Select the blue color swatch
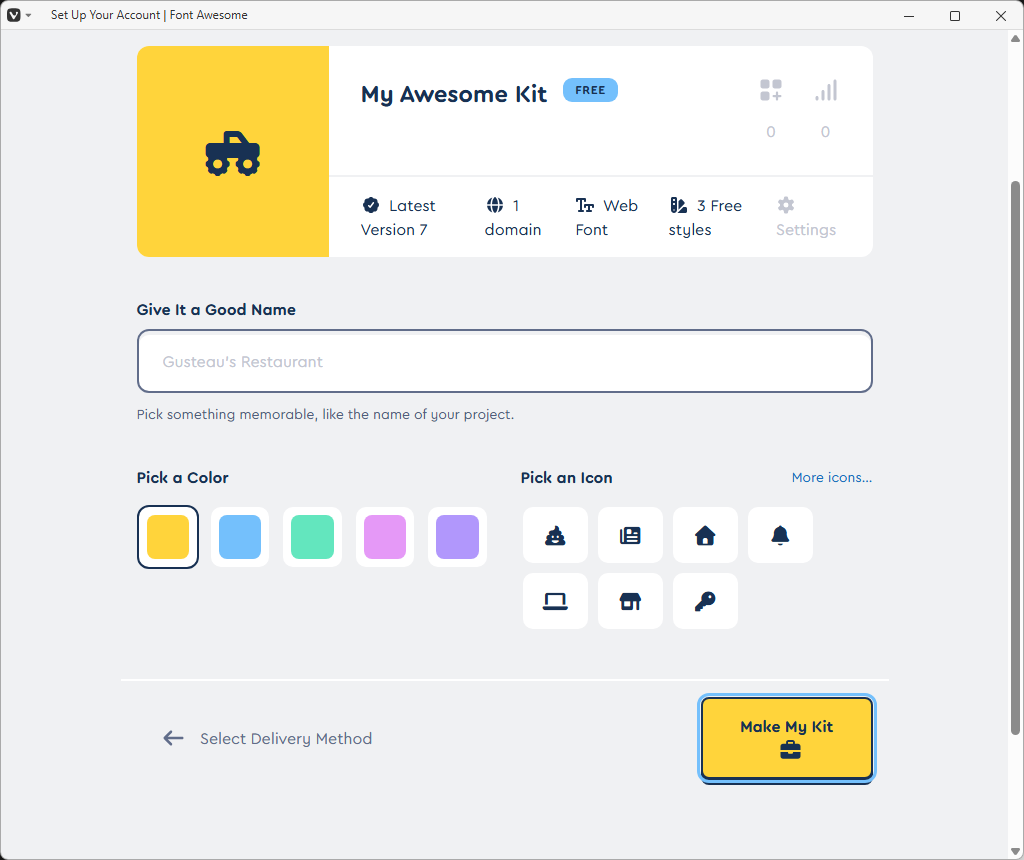The image size is (1024, 860). [240, 537]
